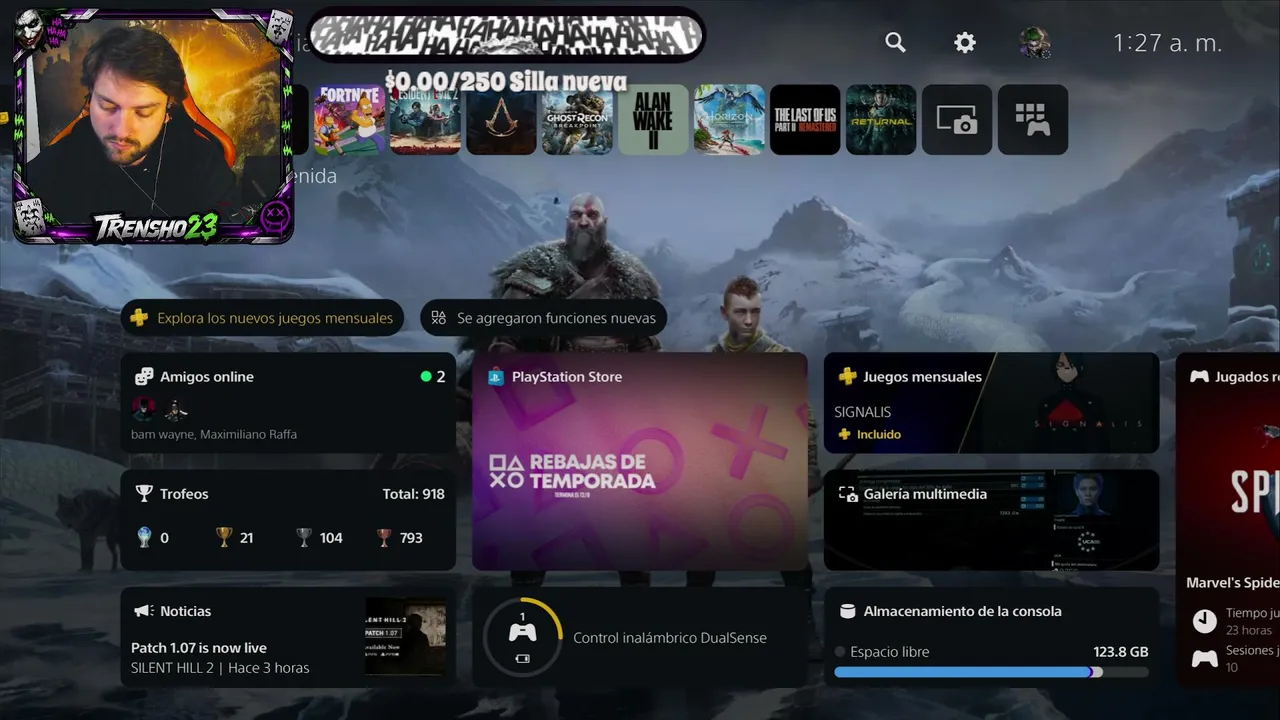The width and height of the screenshot is (1280, 720).
Task: Click the SILENT HILL 2 | Hace 3 horas line
Action: coord(220,668)
